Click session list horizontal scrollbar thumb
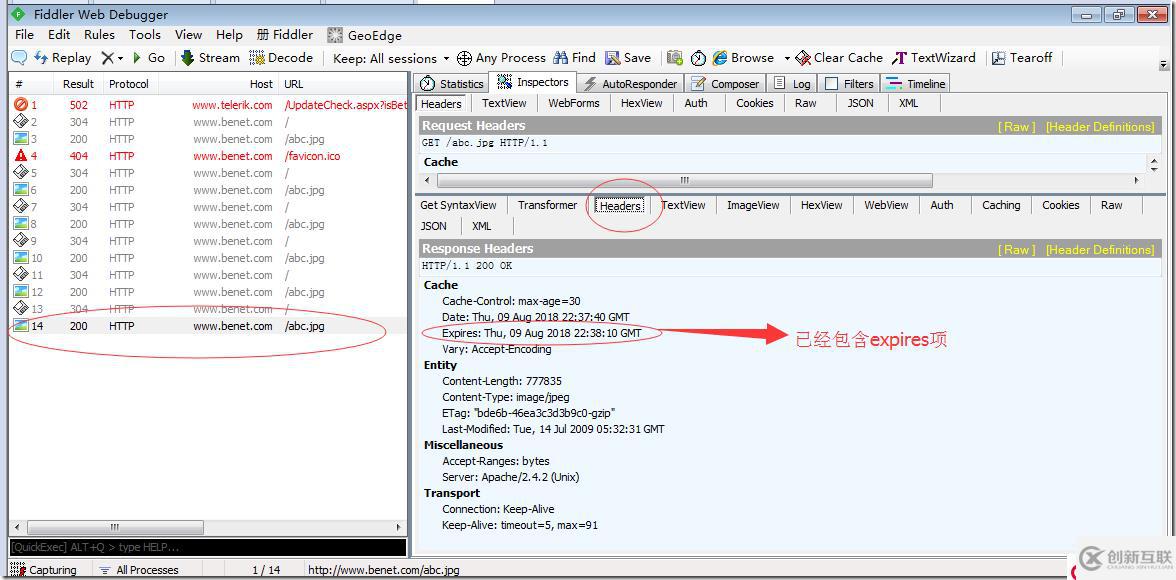 [x=115, y=527]
